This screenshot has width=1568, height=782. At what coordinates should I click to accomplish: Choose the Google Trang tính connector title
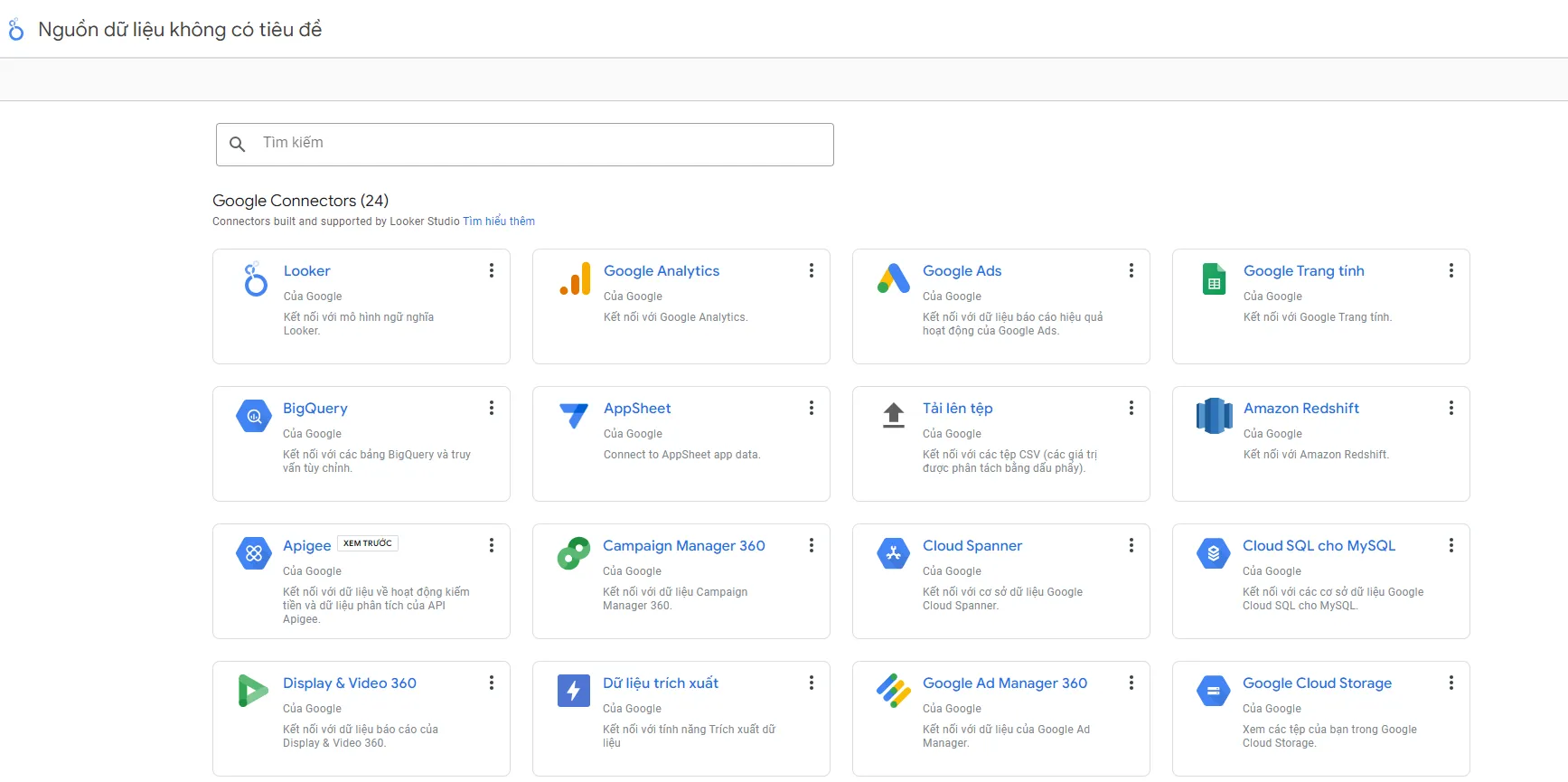coord(1303,271)
